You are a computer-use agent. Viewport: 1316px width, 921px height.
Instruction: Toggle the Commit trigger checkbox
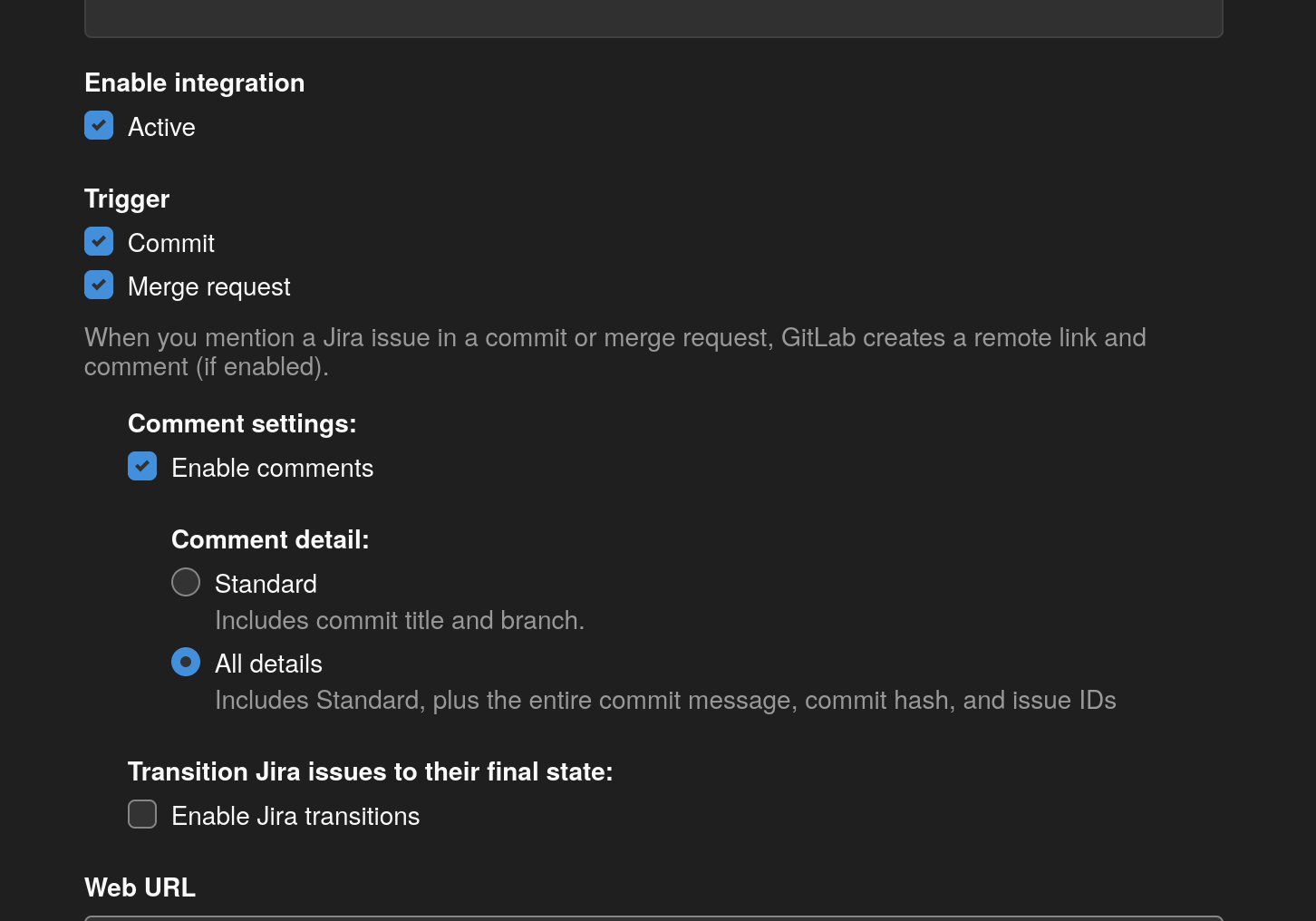[x=99, y=241]
